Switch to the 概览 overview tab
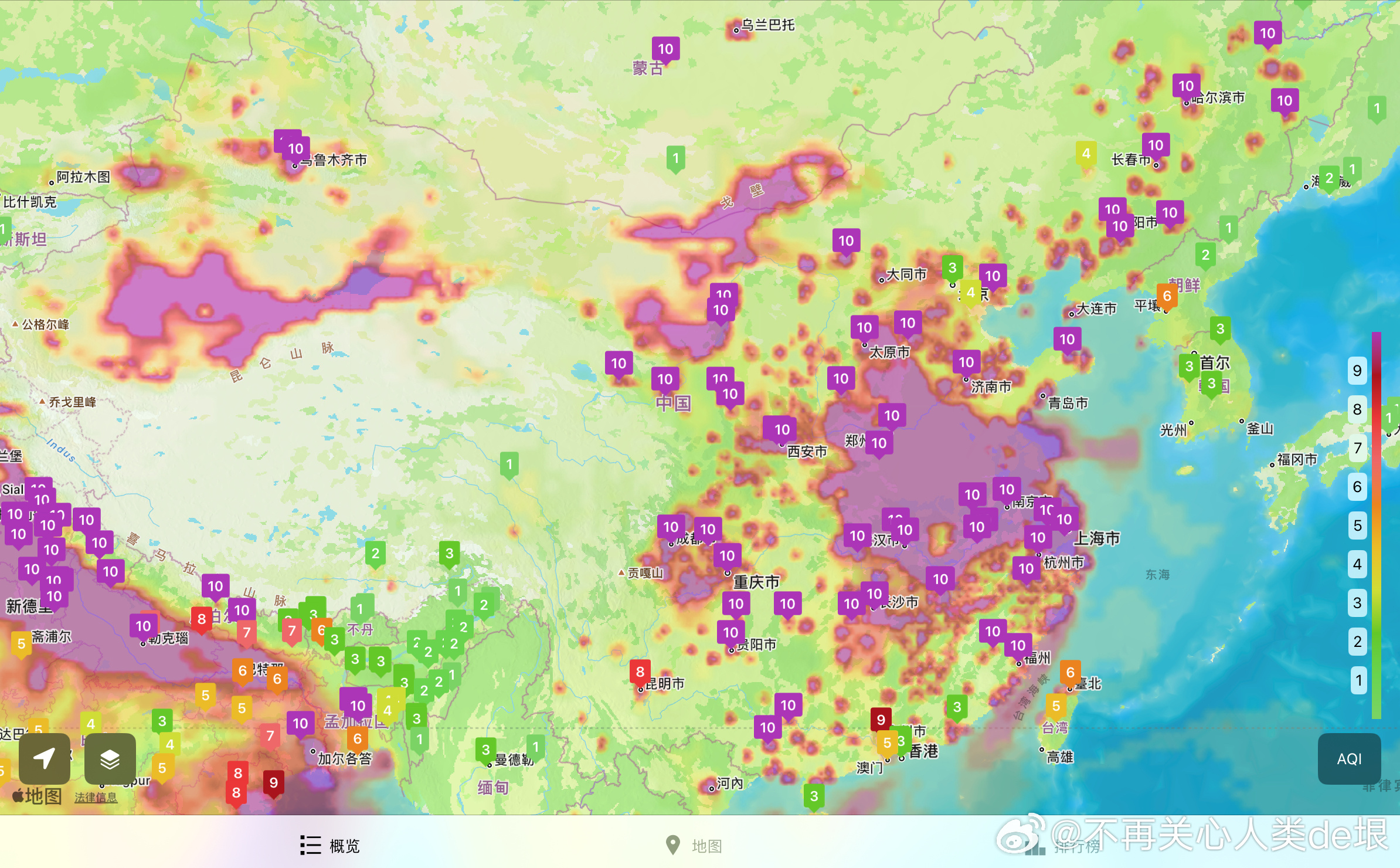The image size is (1400, 868). tap(330, 846)
